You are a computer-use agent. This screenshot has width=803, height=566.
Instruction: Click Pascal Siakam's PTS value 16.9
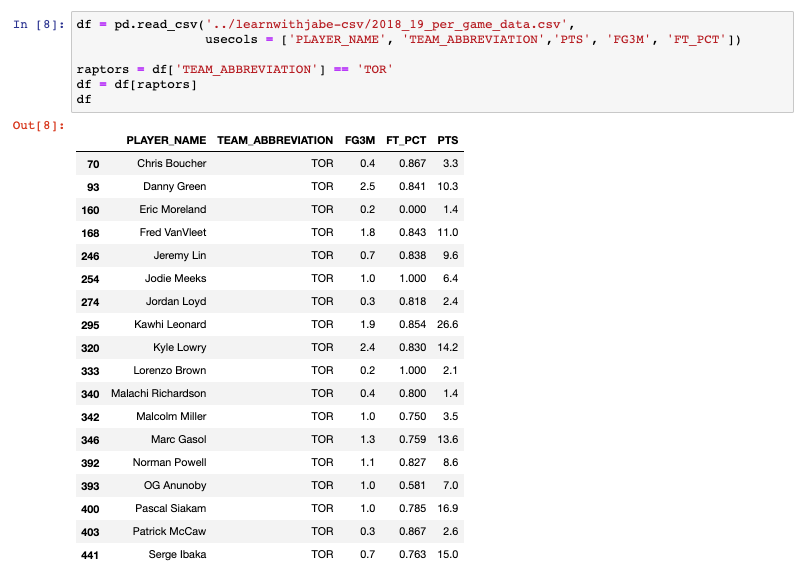point(448,509)
